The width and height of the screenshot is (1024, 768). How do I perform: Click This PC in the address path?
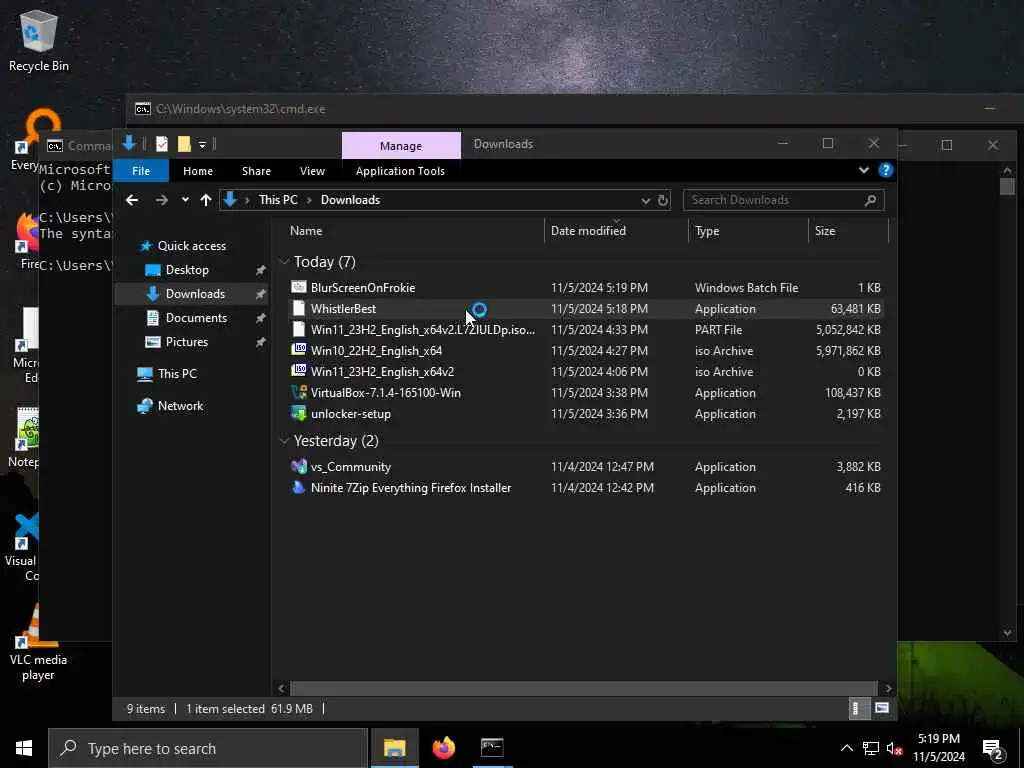click(x=278, y=200)
